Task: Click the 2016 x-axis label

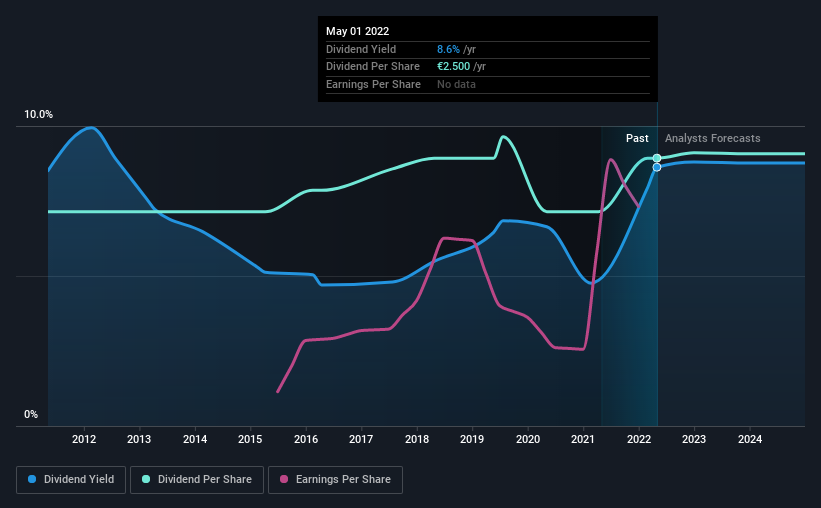Action: coord(306,439)
